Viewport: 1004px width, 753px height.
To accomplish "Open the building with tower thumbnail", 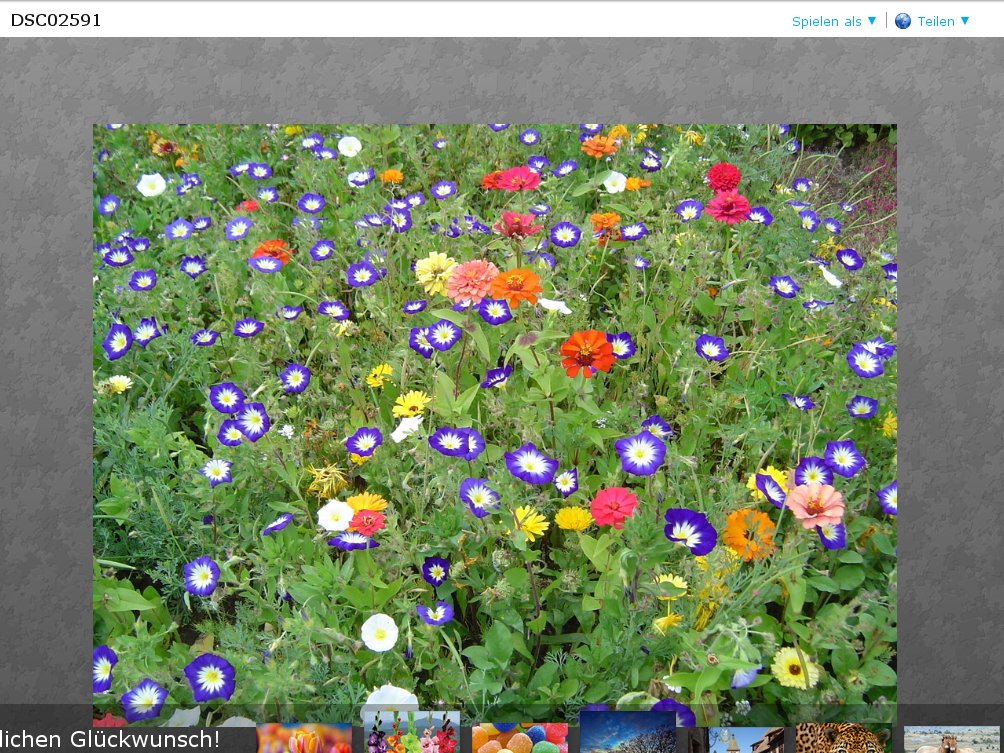I will pos(746,739).
